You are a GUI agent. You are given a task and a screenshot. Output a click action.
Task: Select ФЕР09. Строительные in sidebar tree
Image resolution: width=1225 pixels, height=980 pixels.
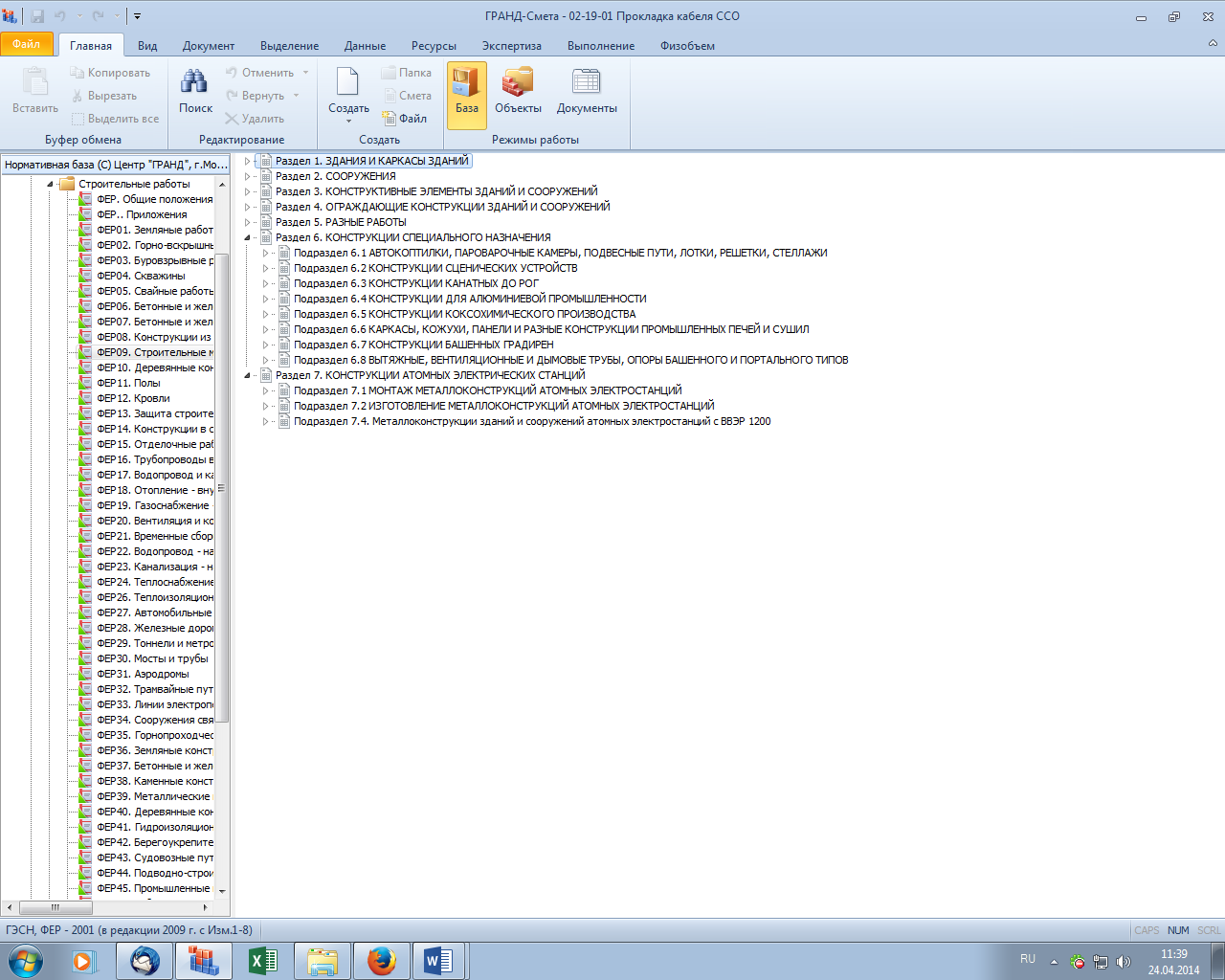[x=153, y=352]
